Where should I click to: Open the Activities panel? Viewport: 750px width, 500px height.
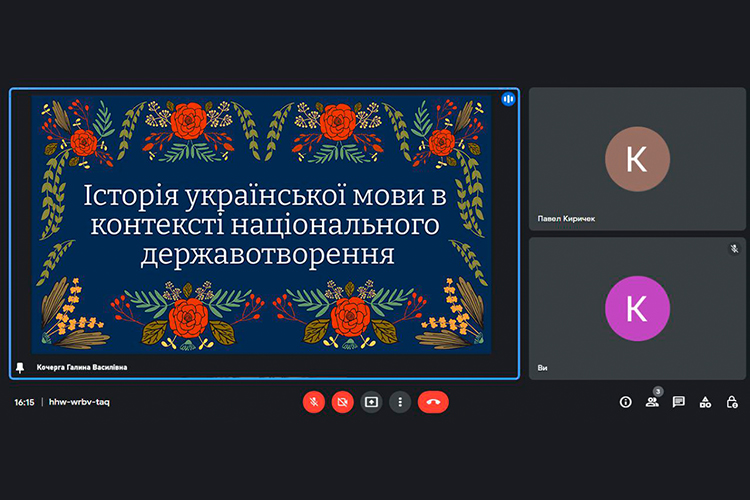705,402
